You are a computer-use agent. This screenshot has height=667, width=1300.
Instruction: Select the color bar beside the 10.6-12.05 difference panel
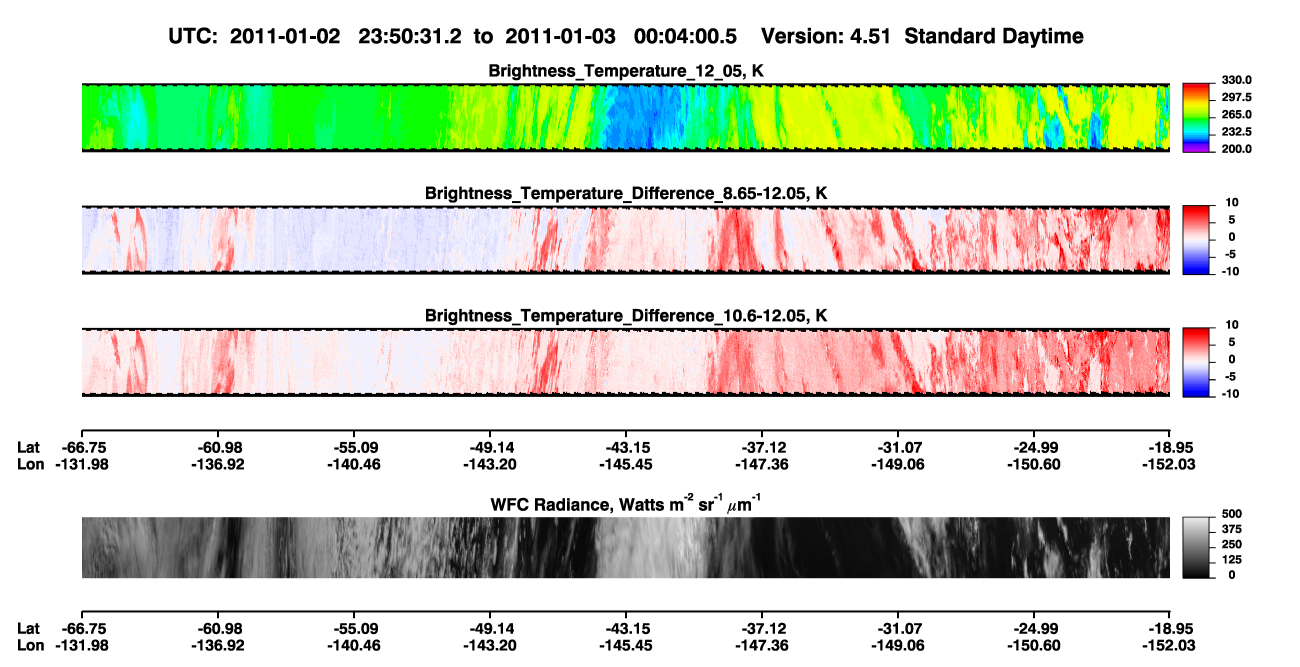point(1198,361)
